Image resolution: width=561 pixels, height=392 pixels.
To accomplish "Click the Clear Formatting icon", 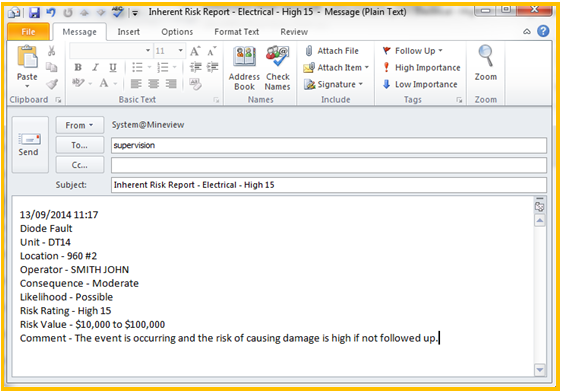I will tap(195, 84).
